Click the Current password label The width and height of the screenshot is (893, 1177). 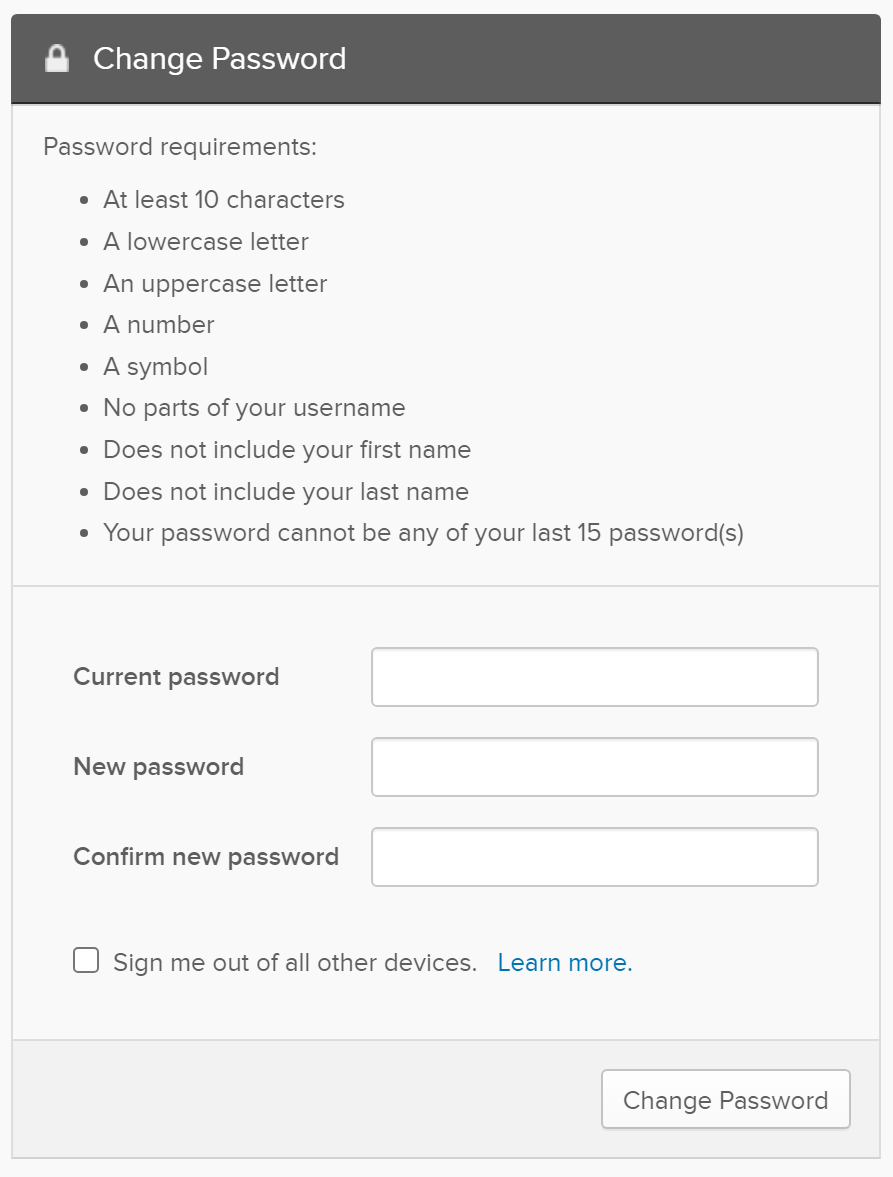click(176, 677)
